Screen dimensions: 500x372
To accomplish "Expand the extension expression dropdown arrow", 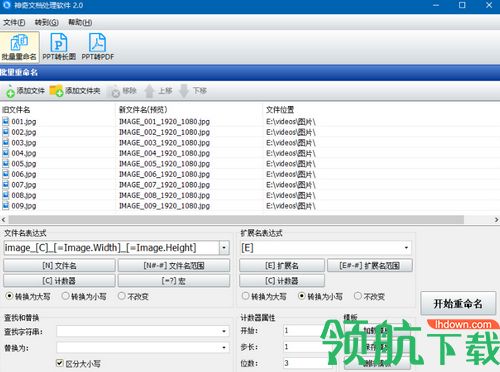I will (406, 248).
